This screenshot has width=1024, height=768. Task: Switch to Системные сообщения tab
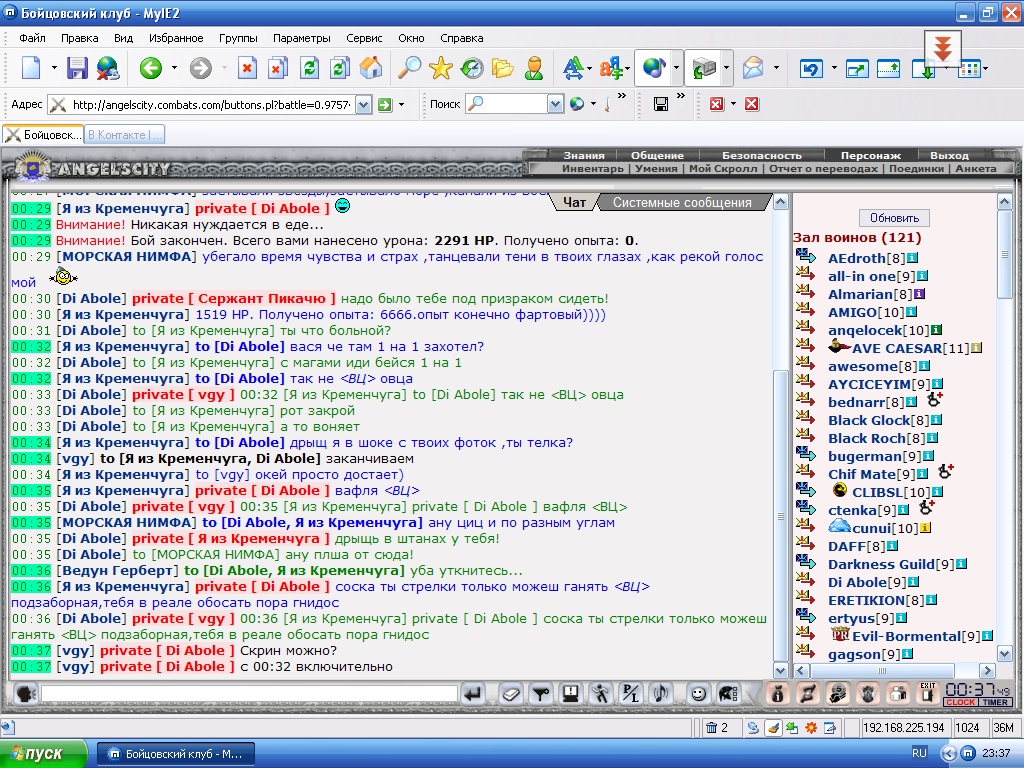pos(682,202)
